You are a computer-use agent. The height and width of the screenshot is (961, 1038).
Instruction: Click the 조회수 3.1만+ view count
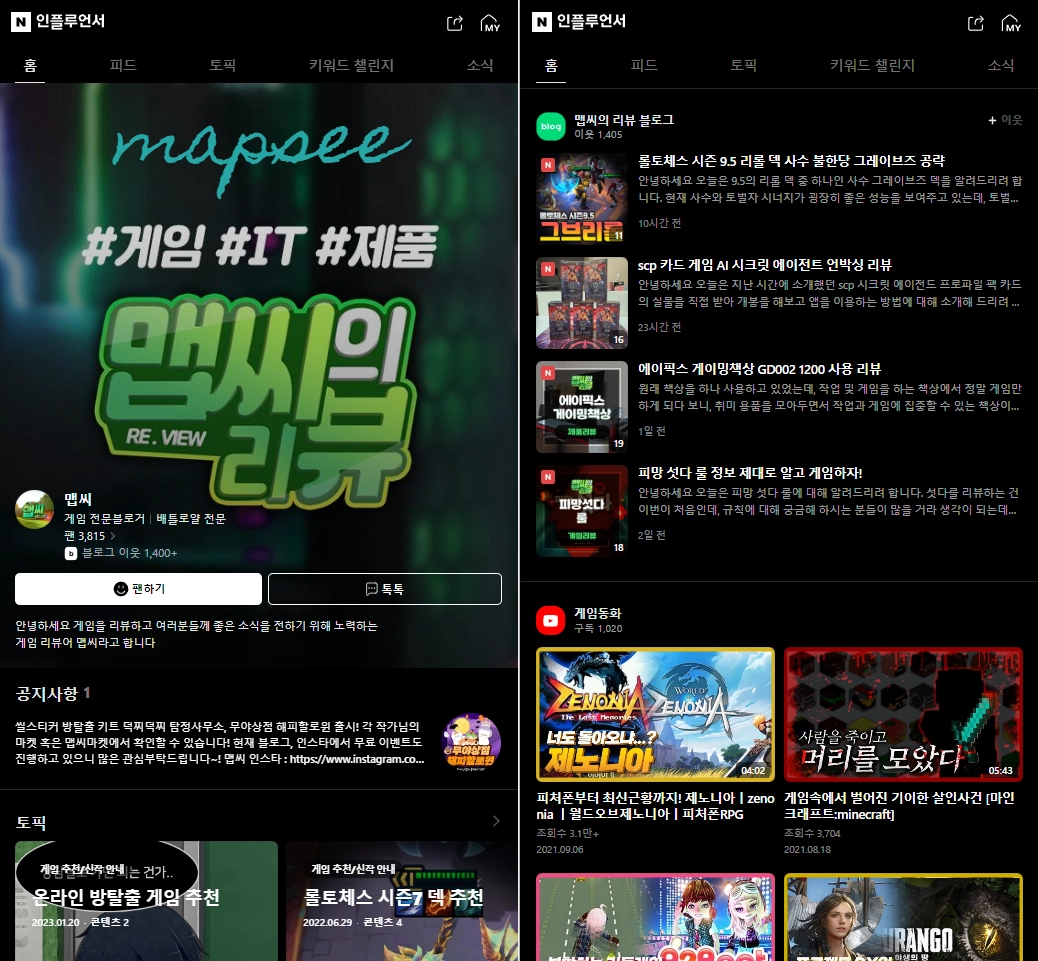(567, 833)
